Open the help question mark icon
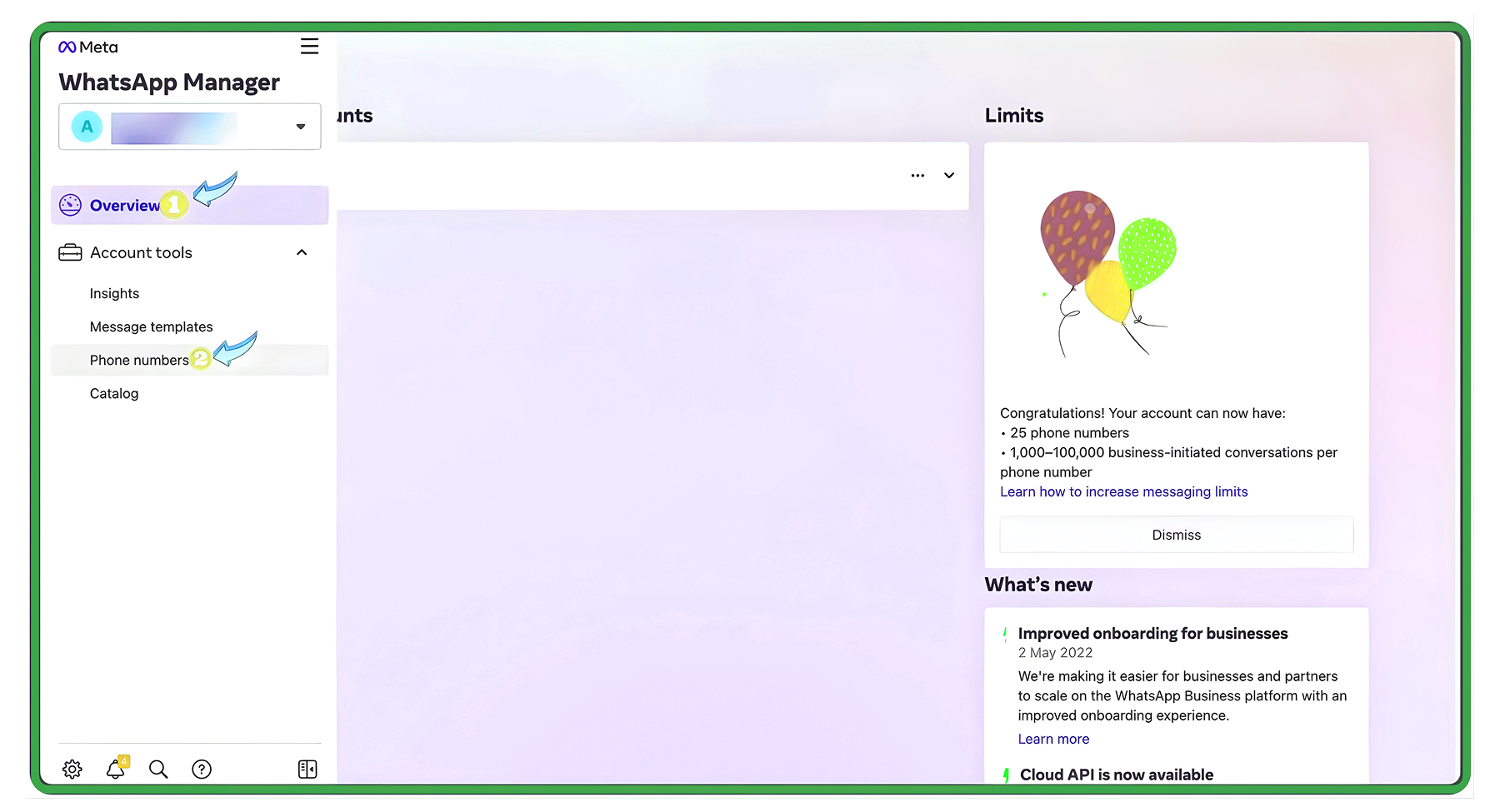 [202, 770]
